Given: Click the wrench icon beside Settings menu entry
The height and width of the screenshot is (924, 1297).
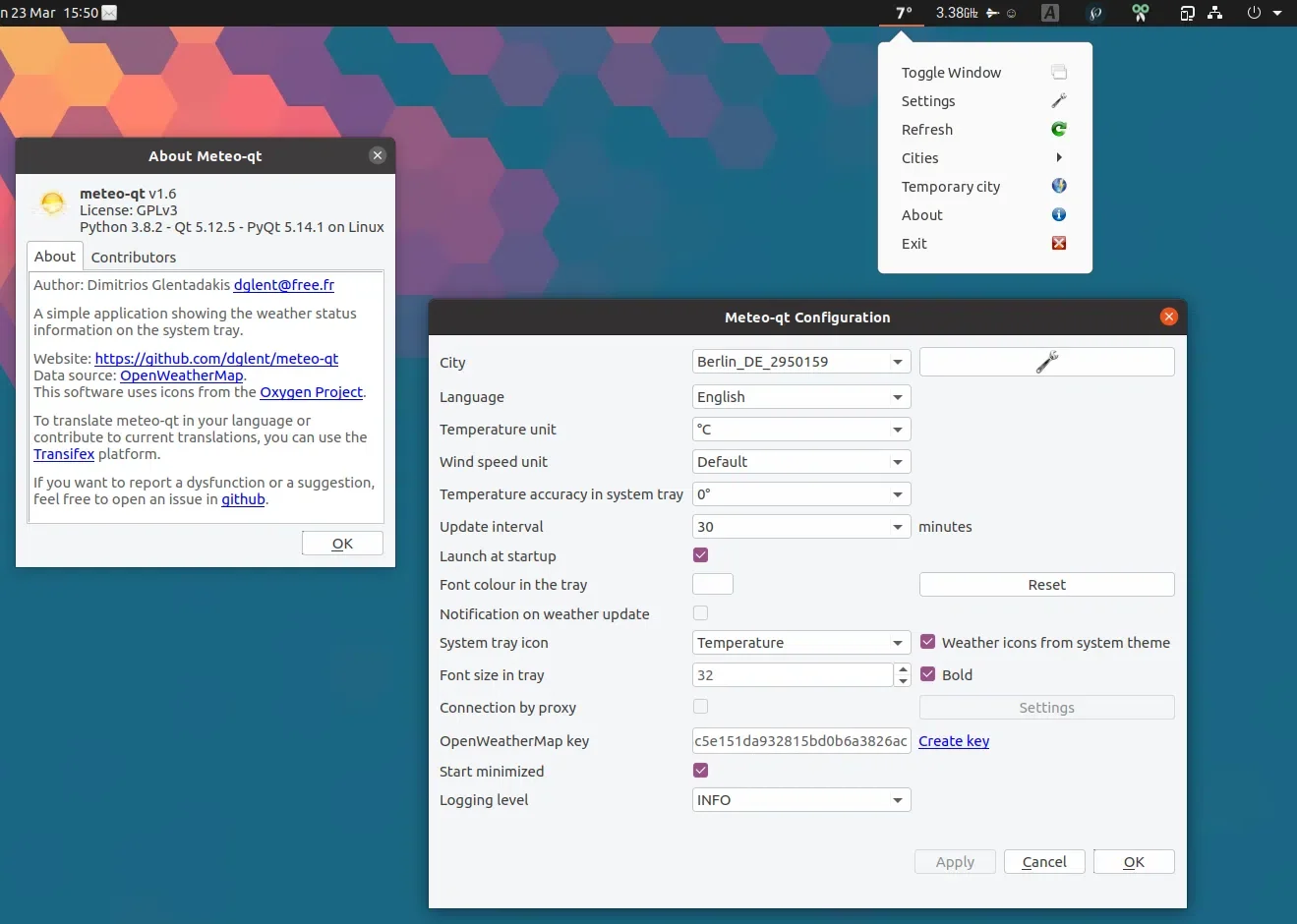Looking at the screenshot, I should coord(1059,100).
